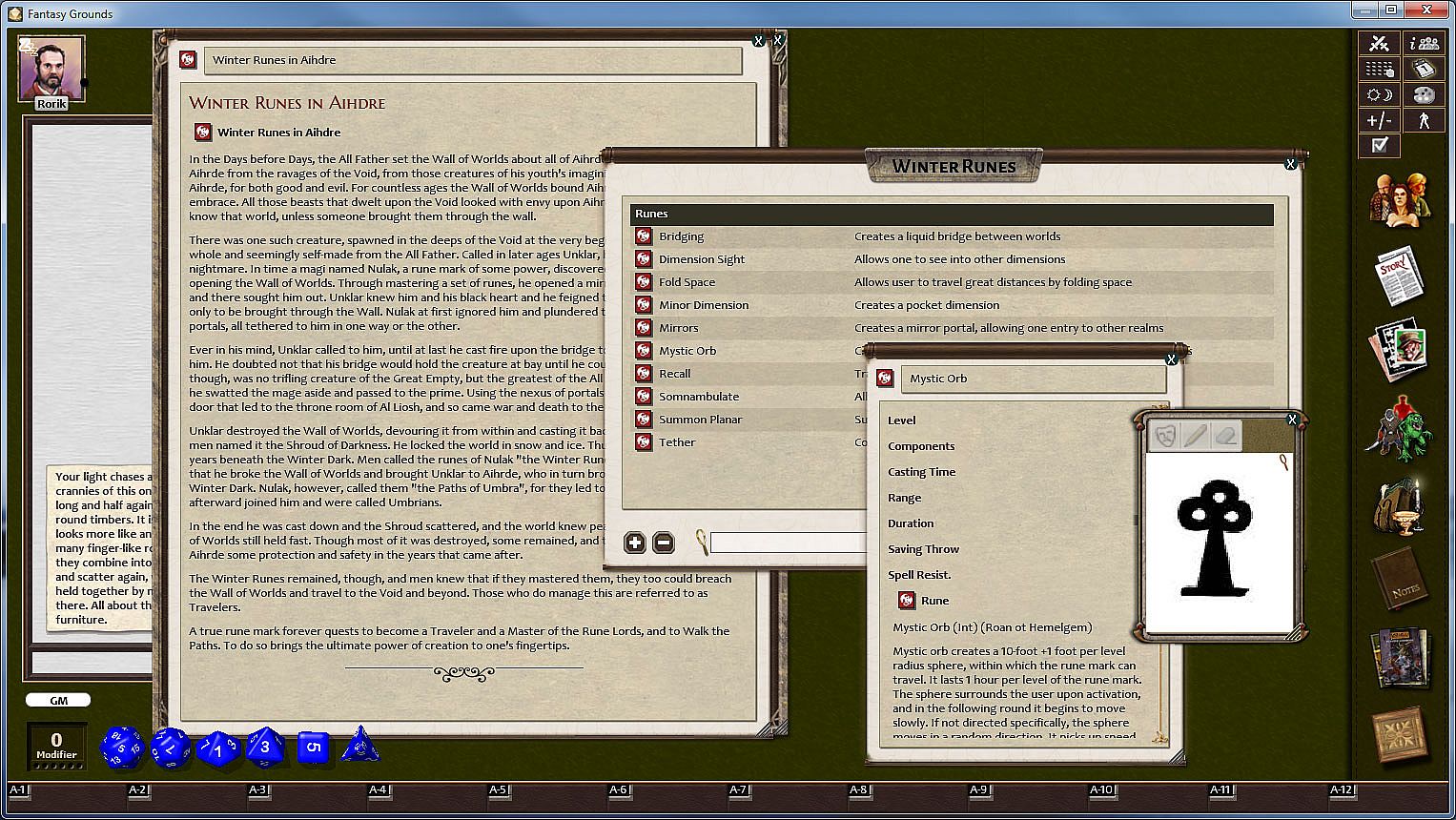Click the Rune image link in Mystic Orb
Image resolution: width=1456 pixels, height=820 pixels.
tap(907, 601)
